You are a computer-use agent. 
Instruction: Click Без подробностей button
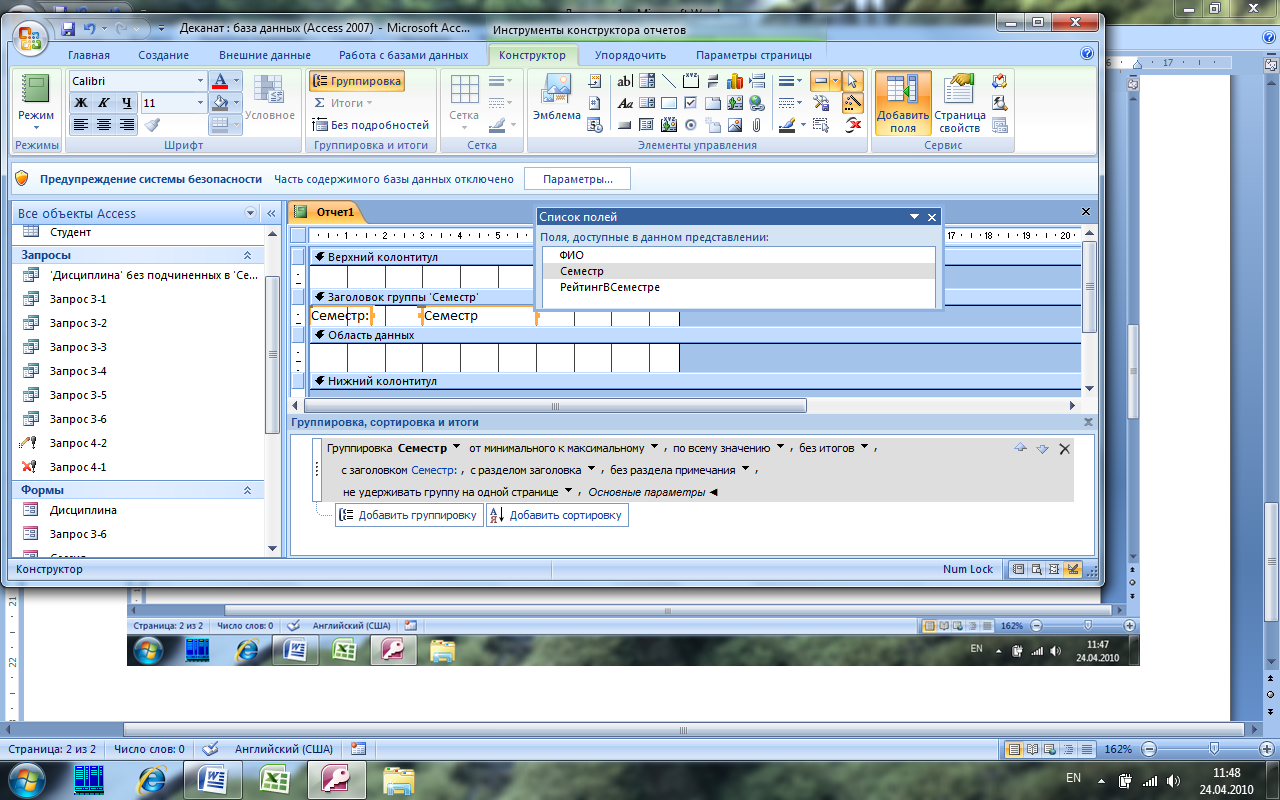click(x=370, y=125)
